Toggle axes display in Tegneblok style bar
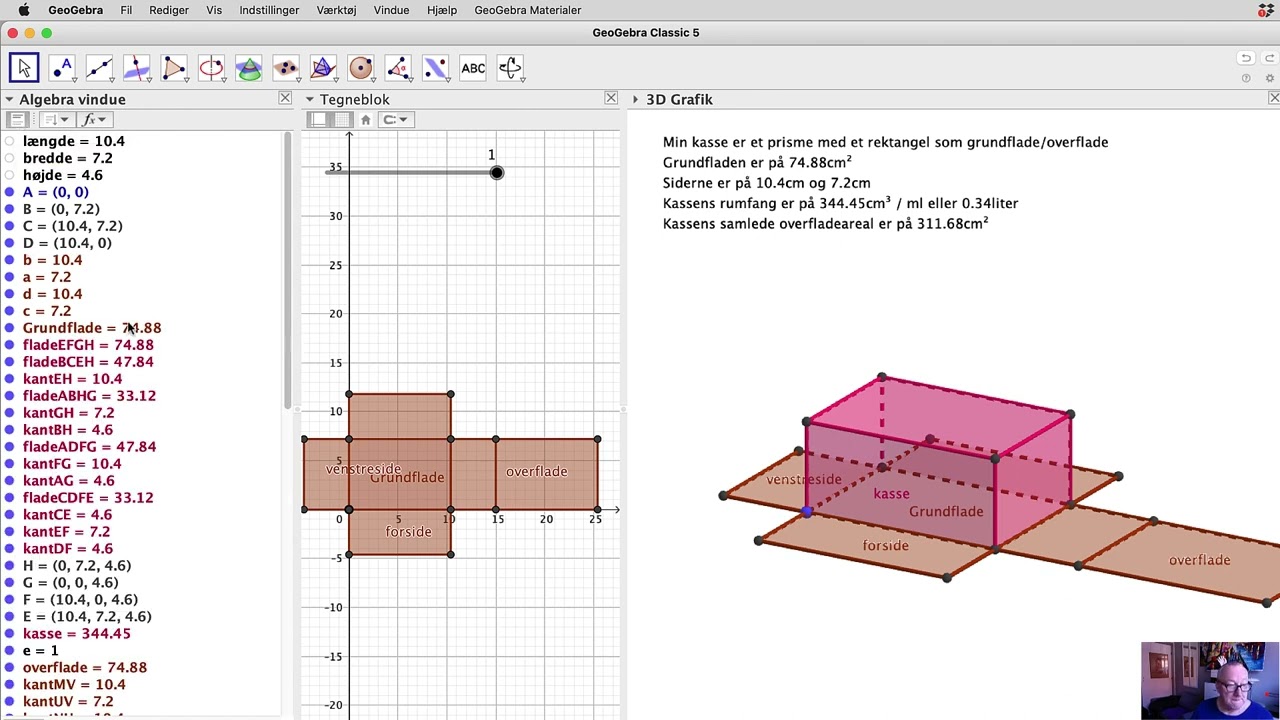Viewport: 1280px width, 720px height. pos(319,120)
